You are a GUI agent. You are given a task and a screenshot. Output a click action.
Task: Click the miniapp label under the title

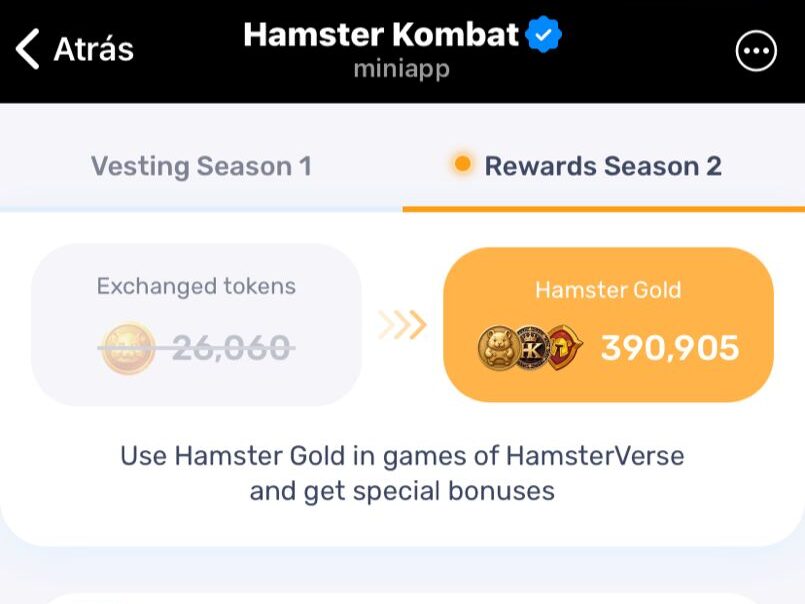(x=402, y=69)
